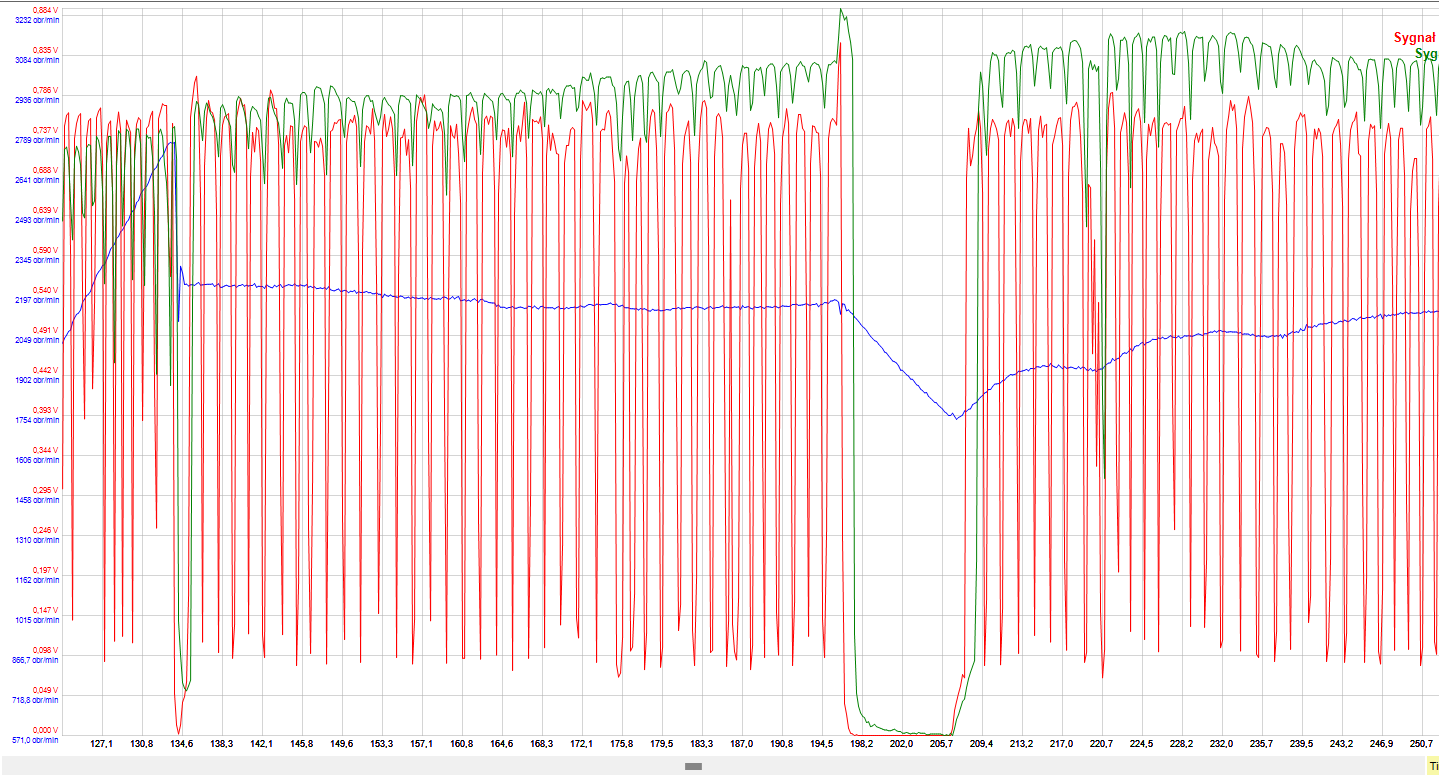Select the 220,7 time axis tick
1439x775 pixels.
point(1101,744)
